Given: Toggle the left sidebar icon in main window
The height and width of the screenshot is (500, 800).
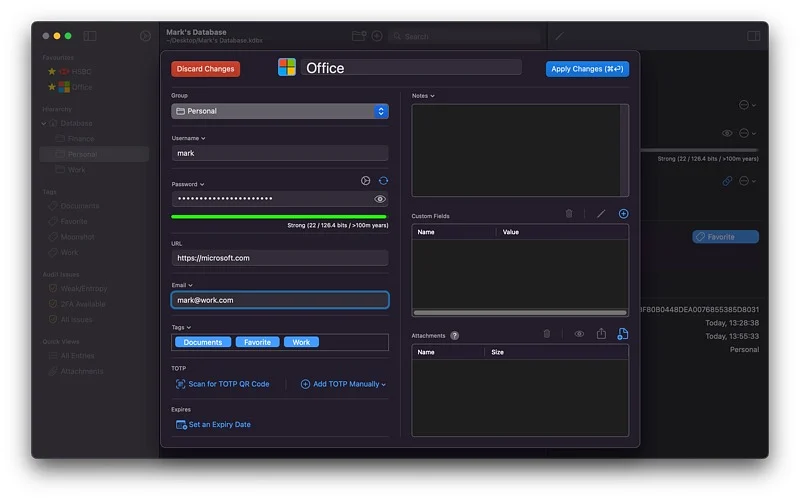Looking at the screenshot, I should point(90,36).
